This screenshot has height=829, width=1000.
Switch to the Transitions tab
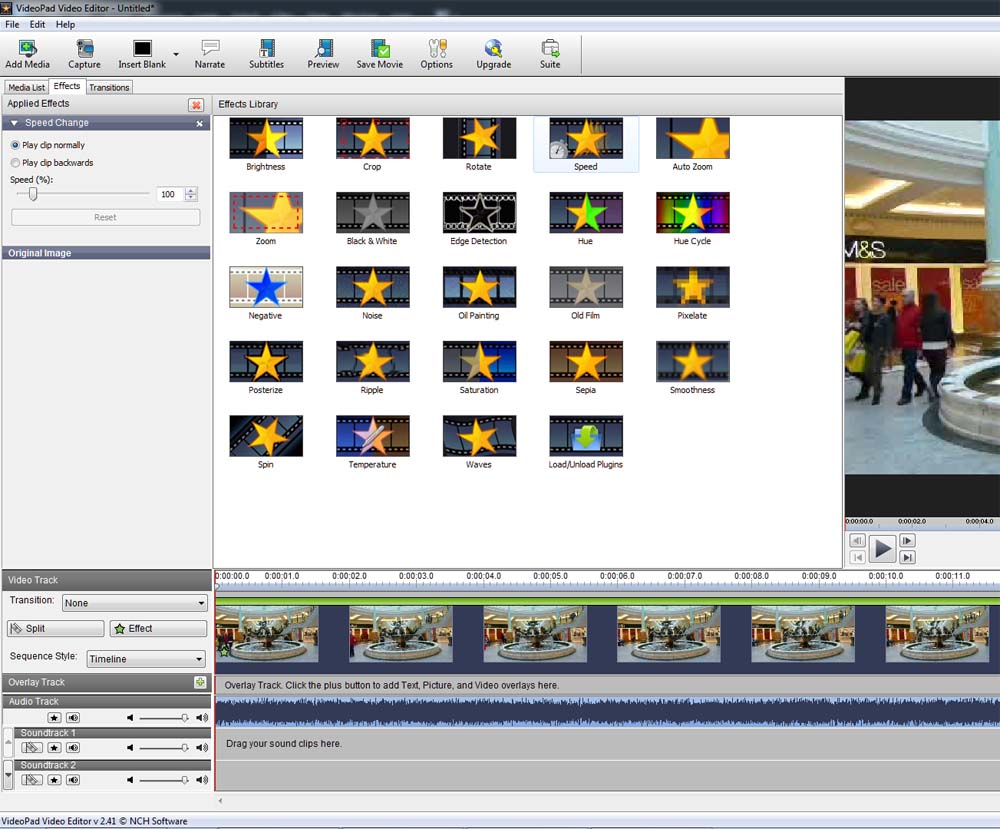point(109,87)
